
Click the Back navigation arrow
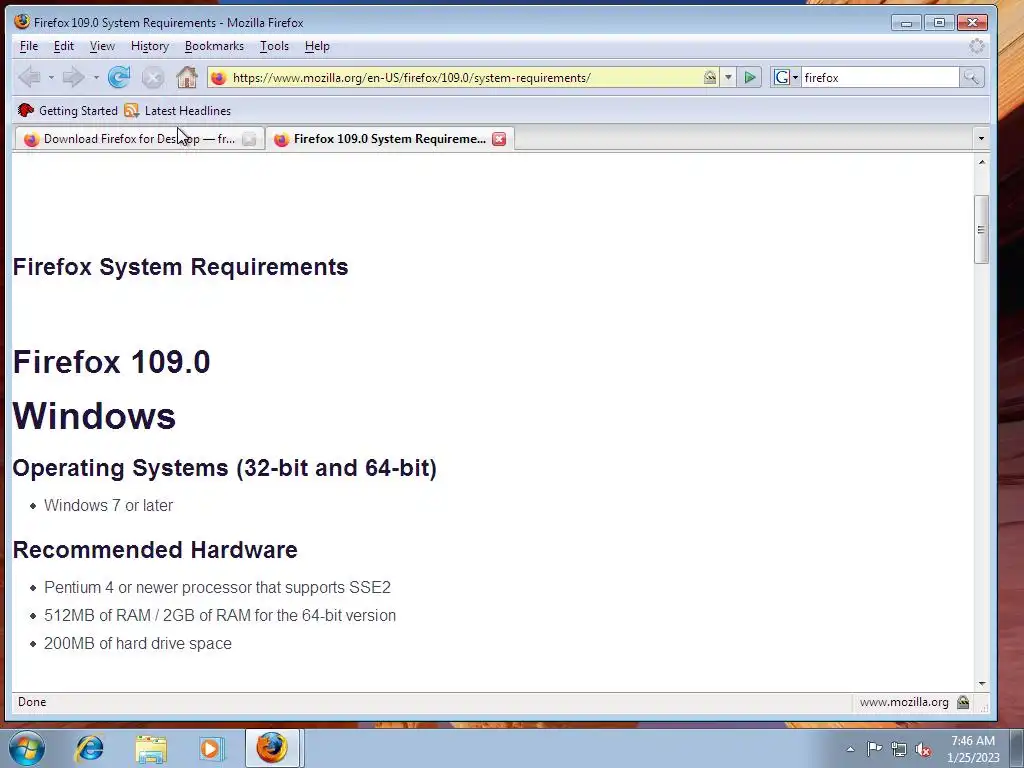tap(29, 77)
